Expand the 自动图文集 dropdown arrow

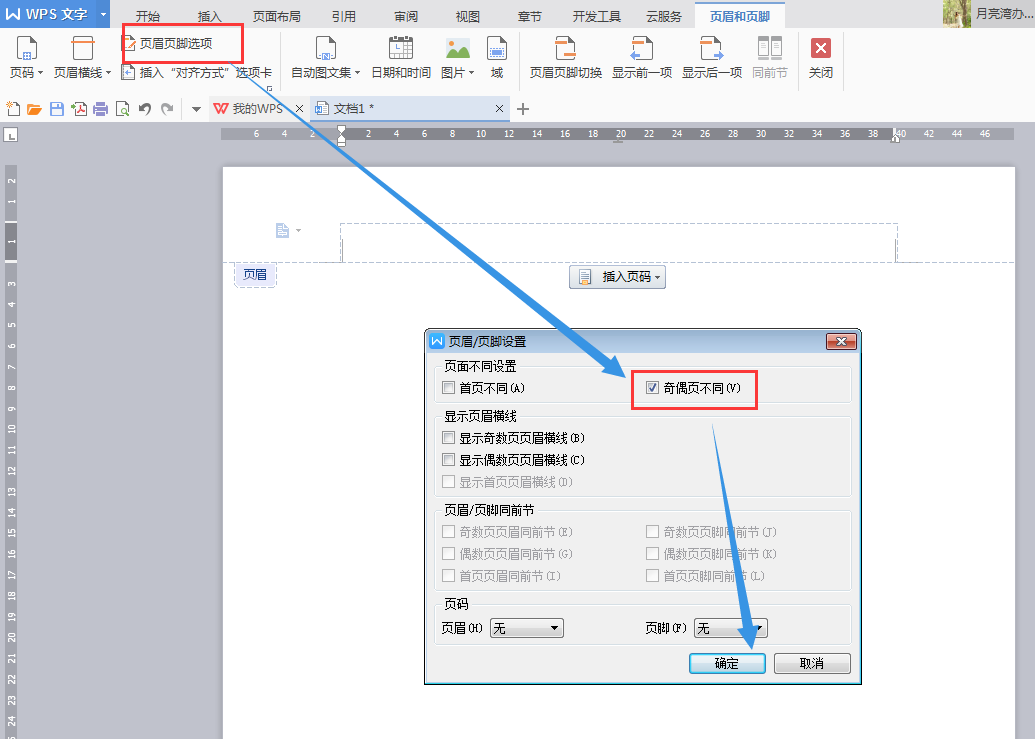[x=357, y=73]
